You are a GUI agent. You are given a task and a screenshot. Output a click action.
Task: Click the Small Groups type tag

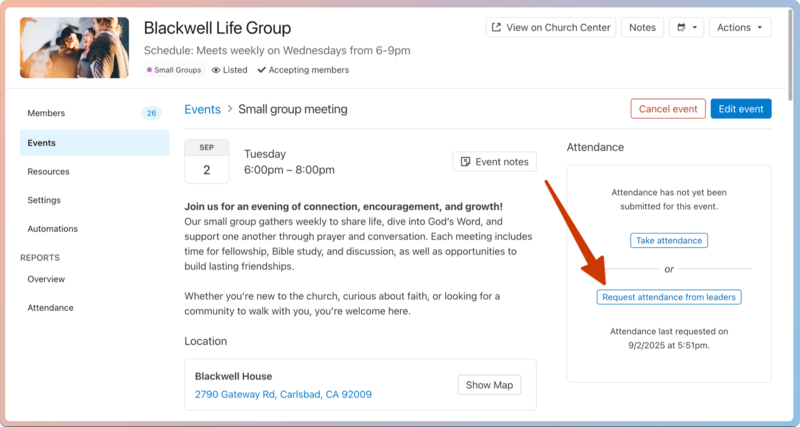click(x=175, y=70)
